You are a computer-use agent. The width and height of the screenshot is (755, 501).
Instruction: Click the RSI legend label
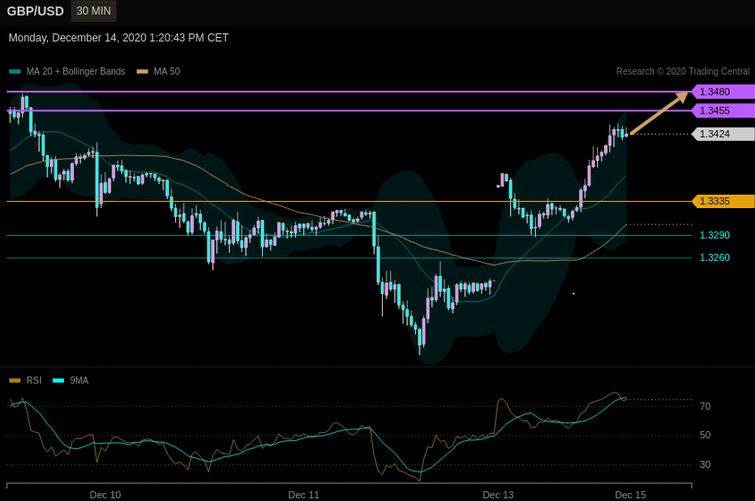tap(34, 381)
